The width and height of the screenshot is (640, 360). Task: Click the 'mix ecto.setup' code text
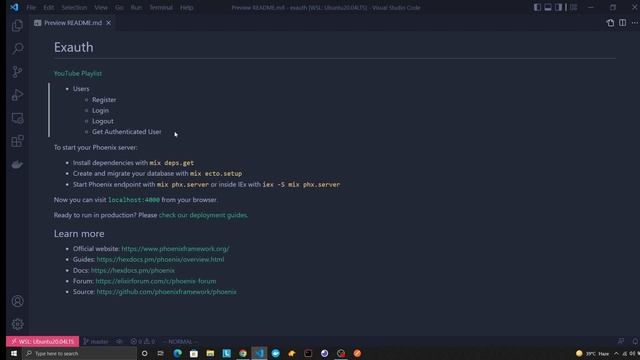click(216, 173)
